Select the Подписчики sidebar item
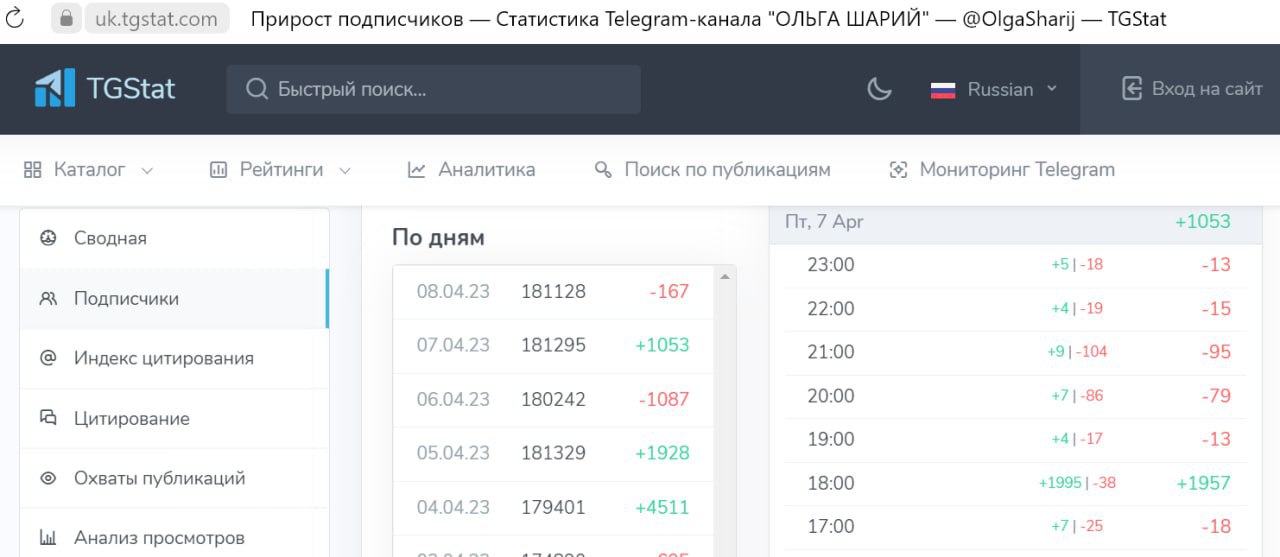The width and height of the screenshot is (1280, 557). coord(174,298)
